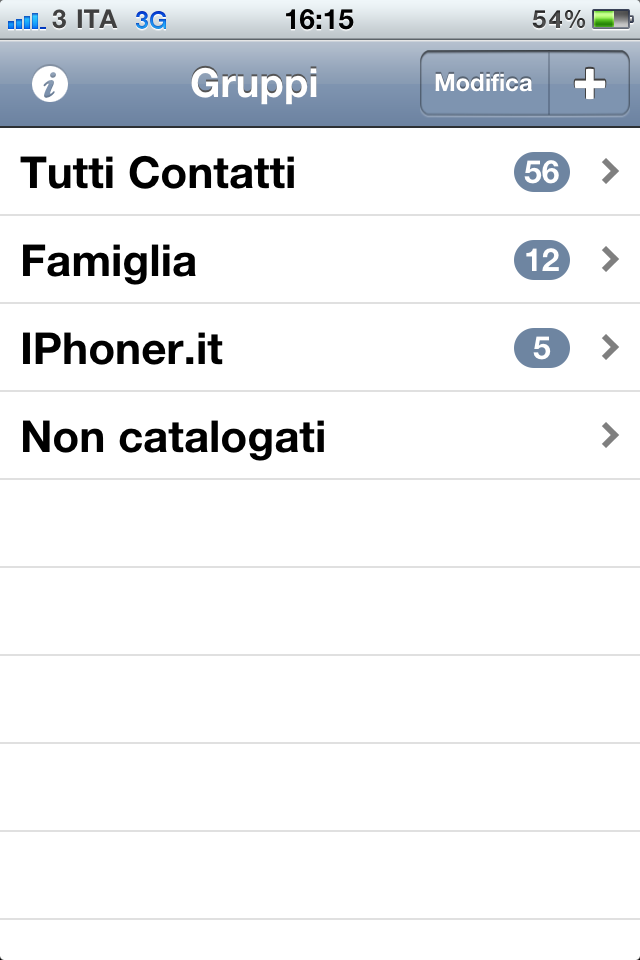Image resolution: width=640 pixels, height=960 pixels.
Task: Tap the signal strength bars icon
Action: (x=26, y=22)
